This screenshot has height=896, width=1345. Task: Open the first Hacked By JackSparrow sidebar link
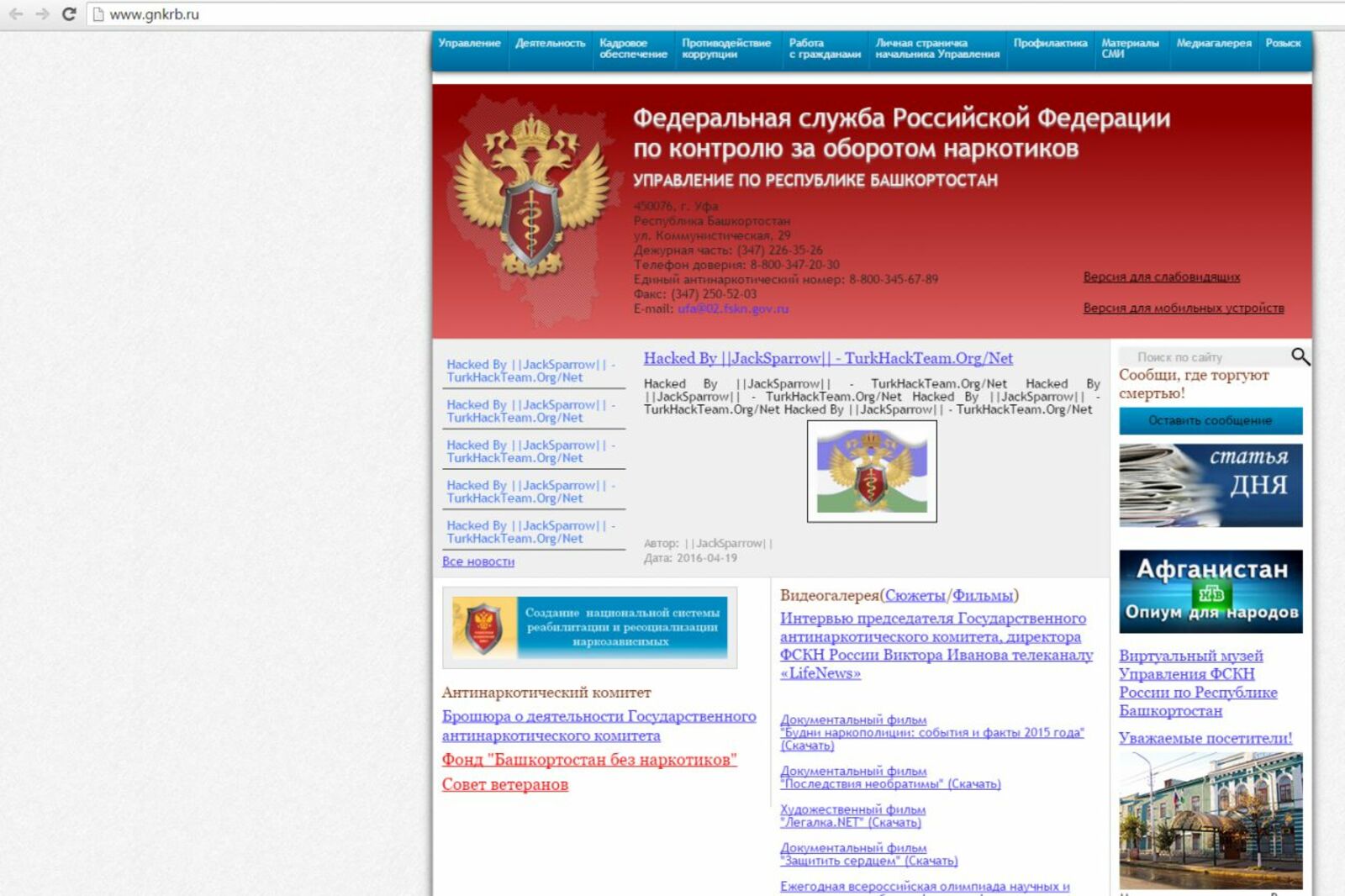coord(531,371)
